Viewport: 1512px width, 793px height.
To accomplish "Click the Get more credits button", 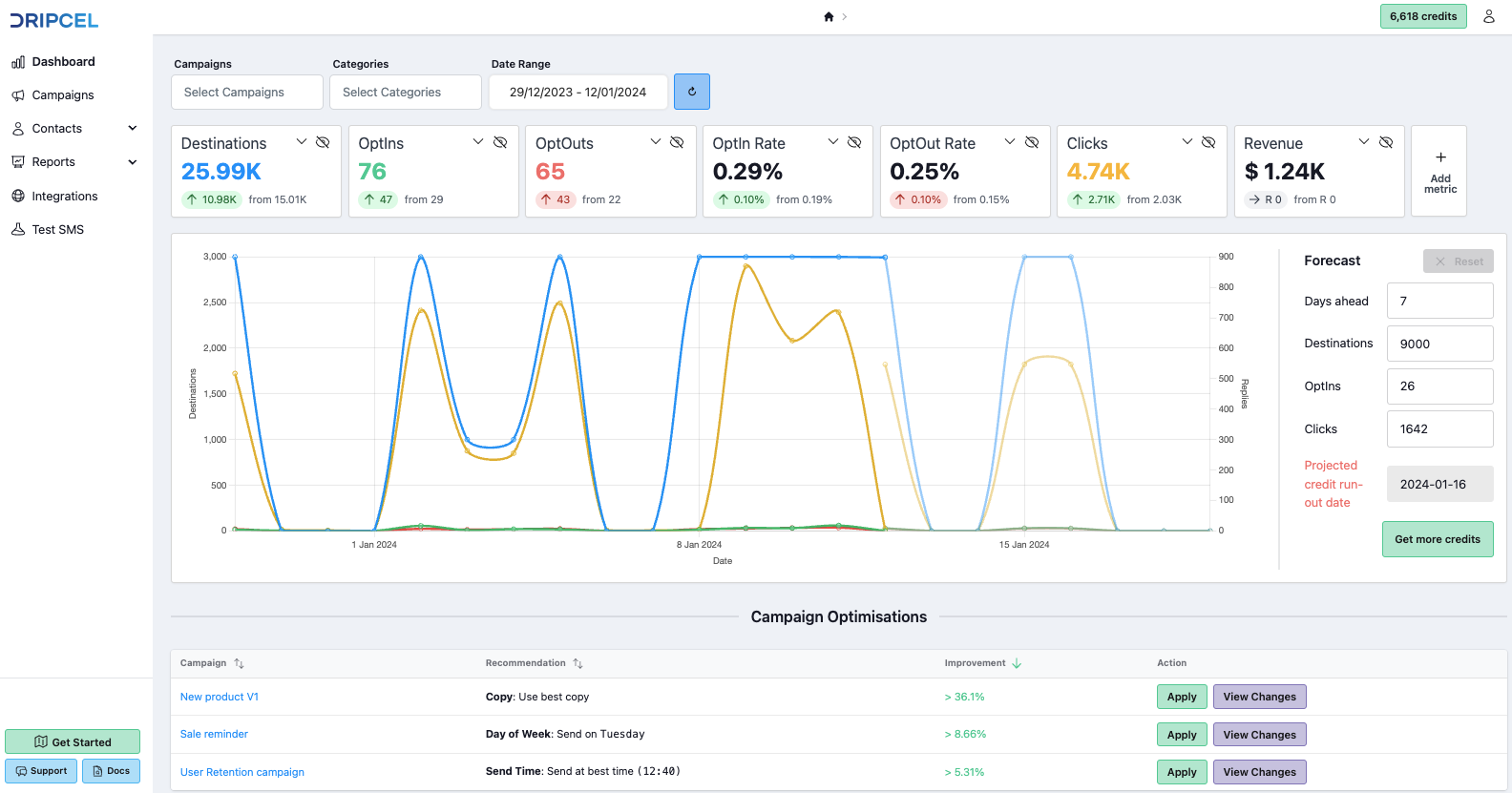I will pyautogui.click(x=1437, y=539).
